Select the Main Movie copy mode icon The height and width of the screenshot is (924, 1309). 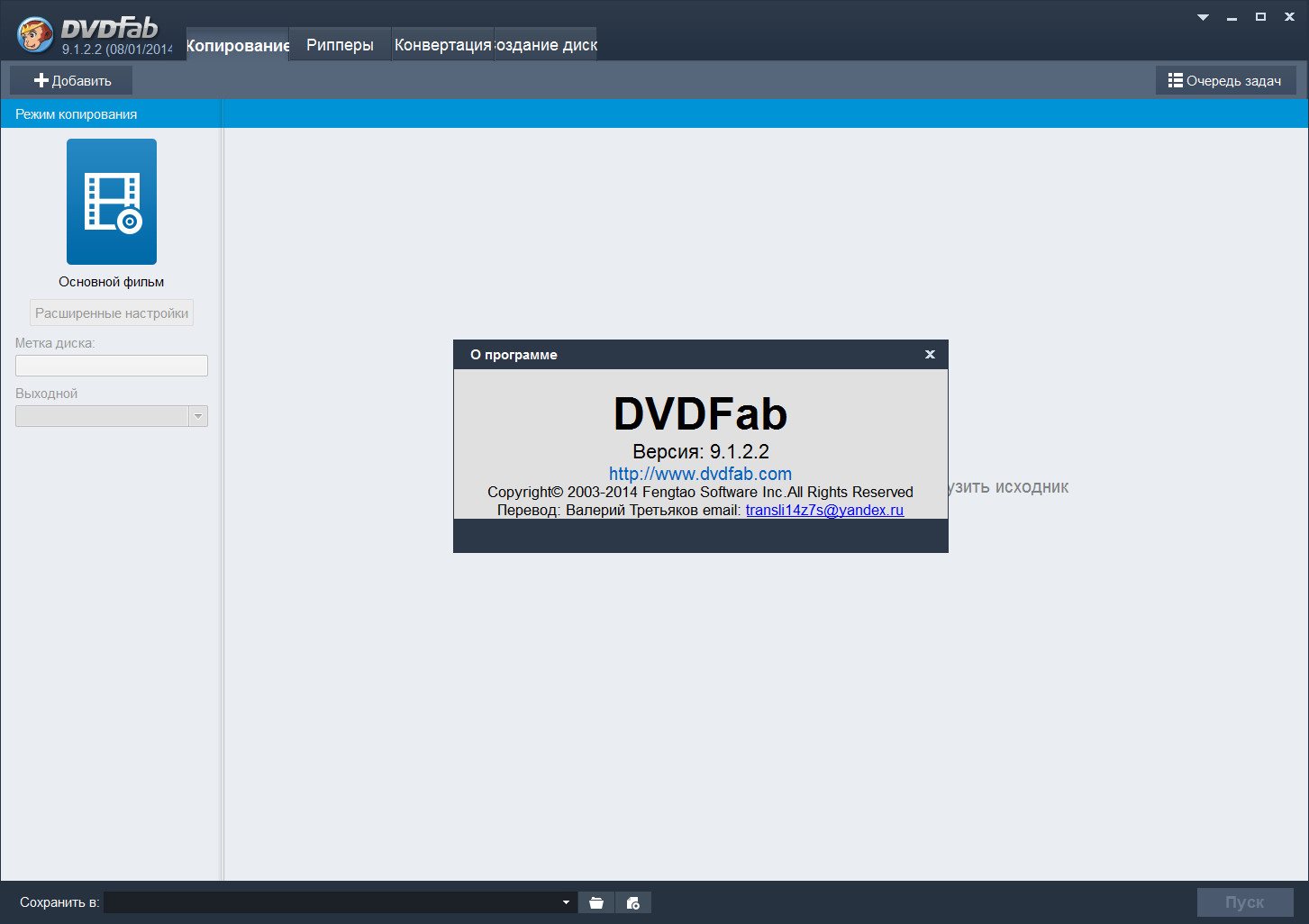[x=112, y=202]
